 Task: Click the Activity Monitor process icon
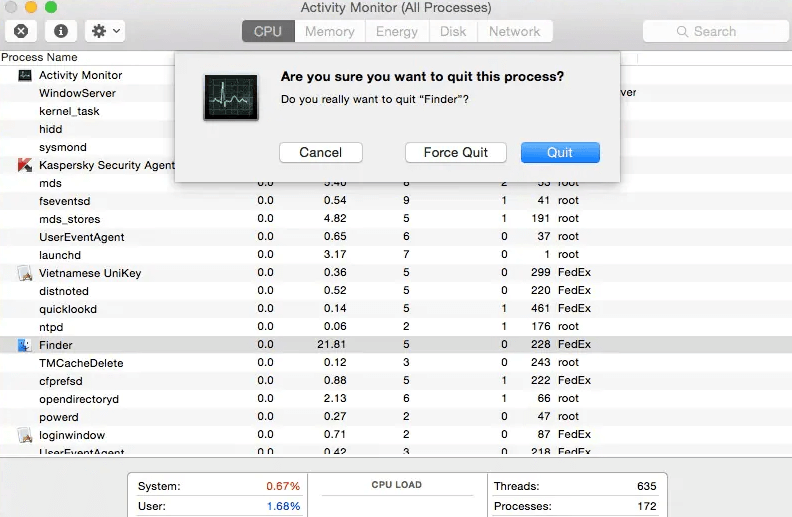point(24,75)
